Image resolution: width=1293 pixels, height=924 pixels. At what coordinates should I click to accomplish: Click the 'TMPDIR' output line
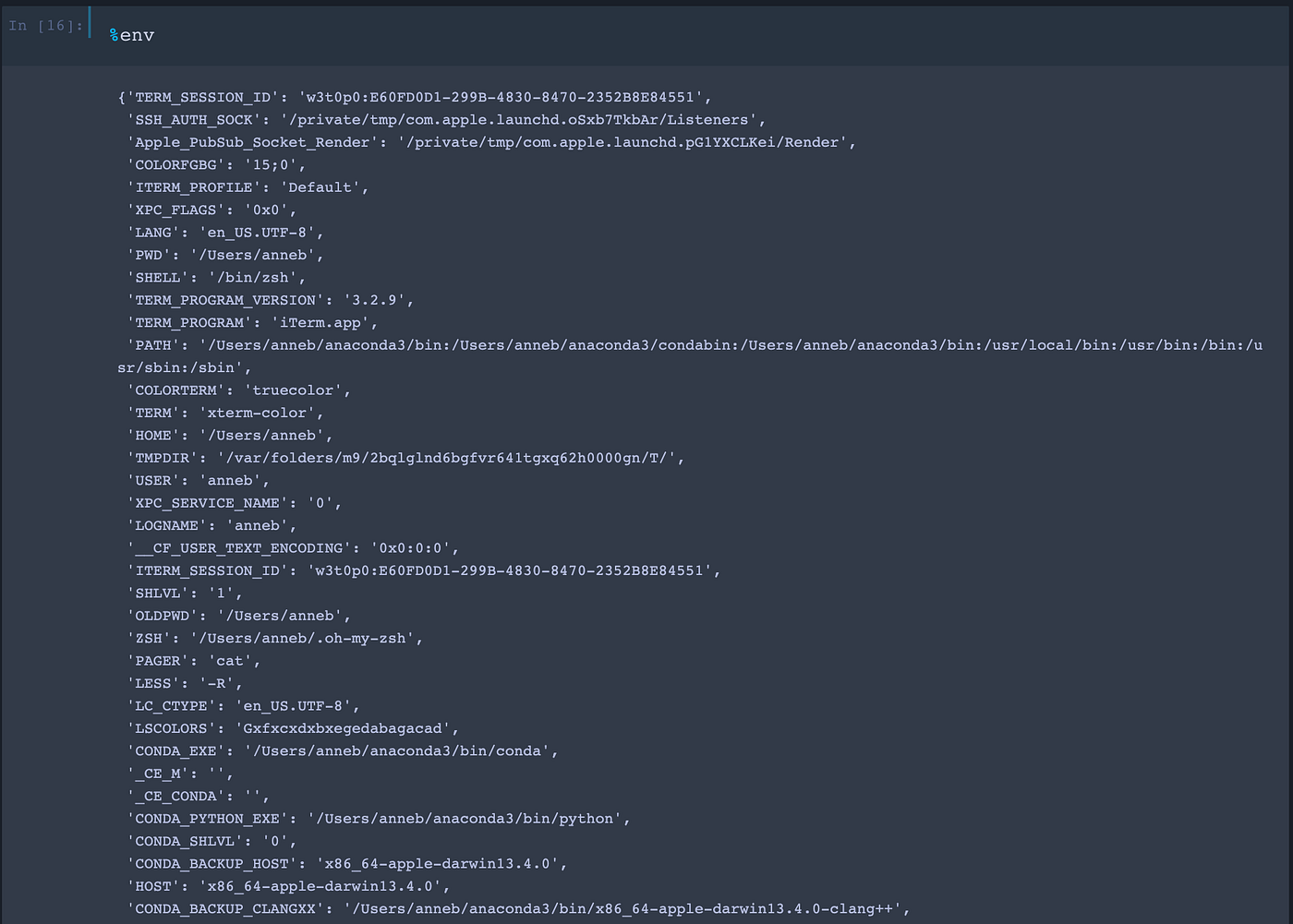(x=405, y=458)
